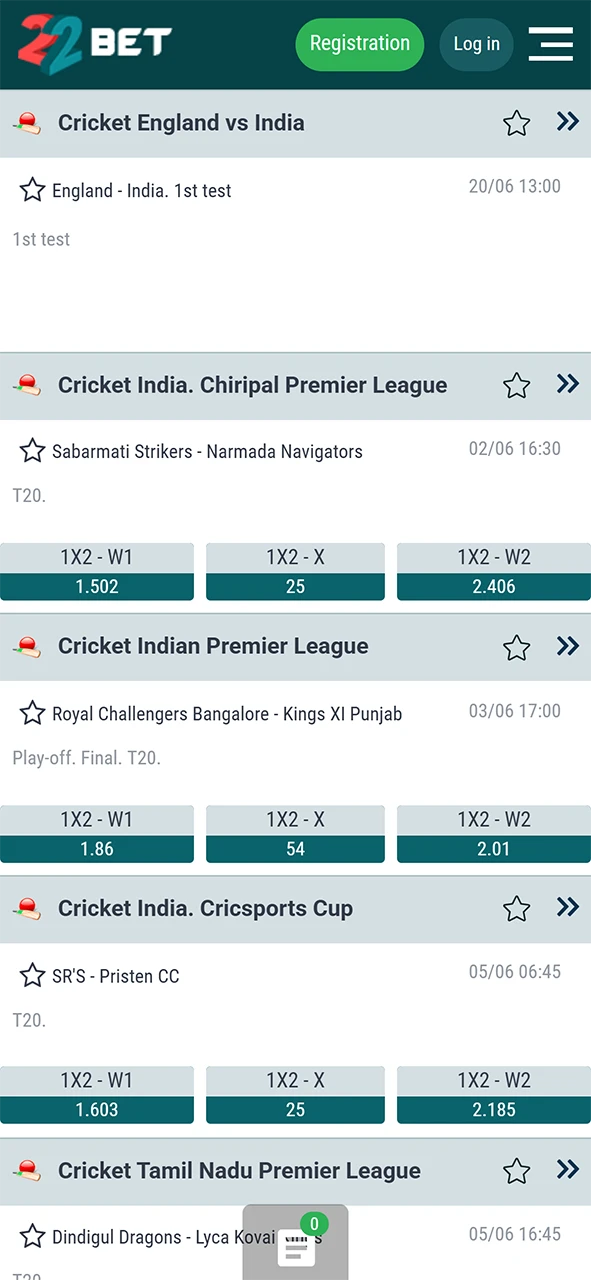The width and height of the screenshot is (591, 1280).
Task: Favorite the SR'S - Pristen CC match
Action: tap(32, 976)
